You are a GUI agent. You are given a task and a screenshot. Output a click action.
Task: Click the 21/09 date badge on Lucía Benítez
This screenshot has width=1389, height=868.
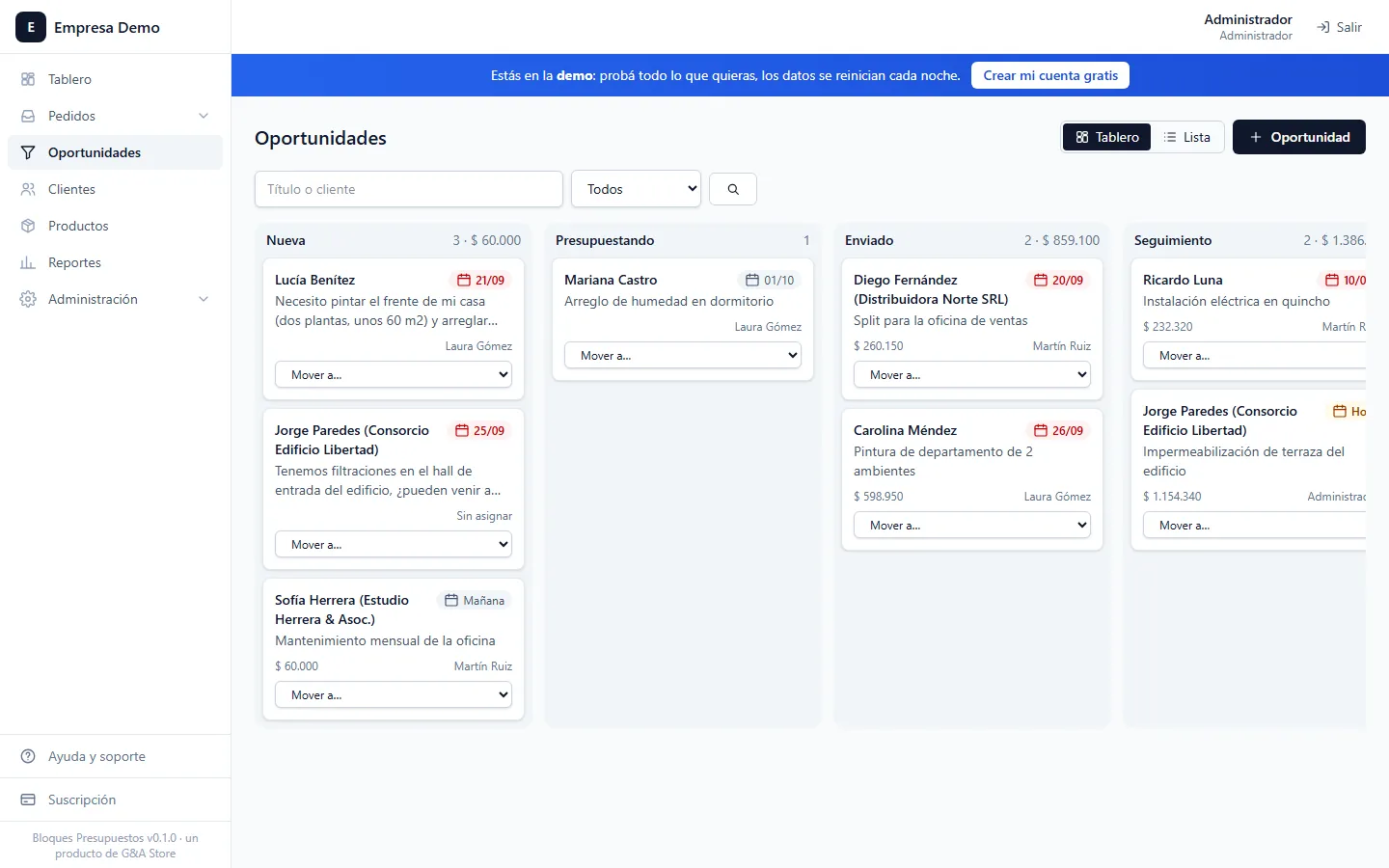pos(480,280)
